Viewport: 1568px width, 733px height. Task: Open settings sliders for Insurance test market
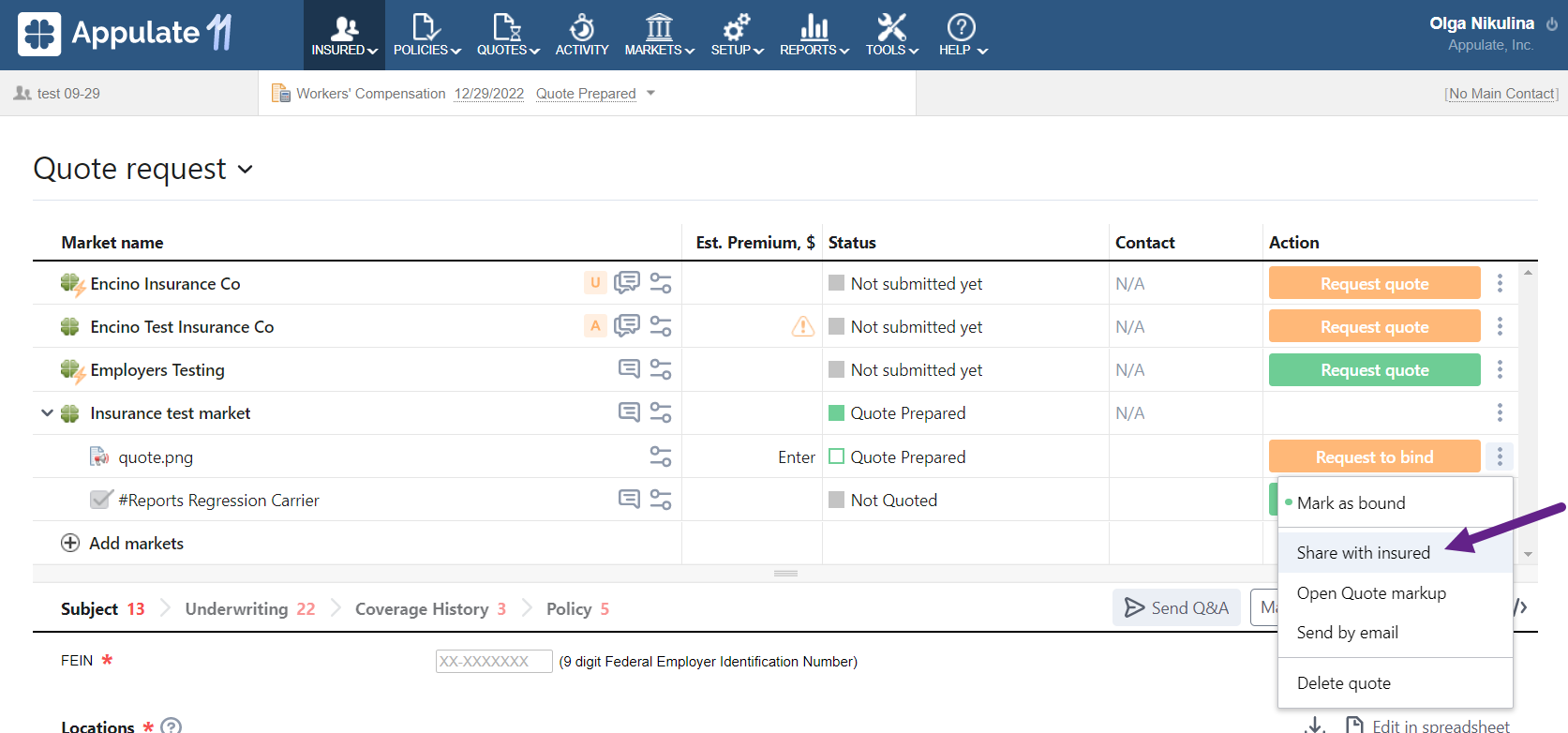pyautogui.click(x=661, y=412)
